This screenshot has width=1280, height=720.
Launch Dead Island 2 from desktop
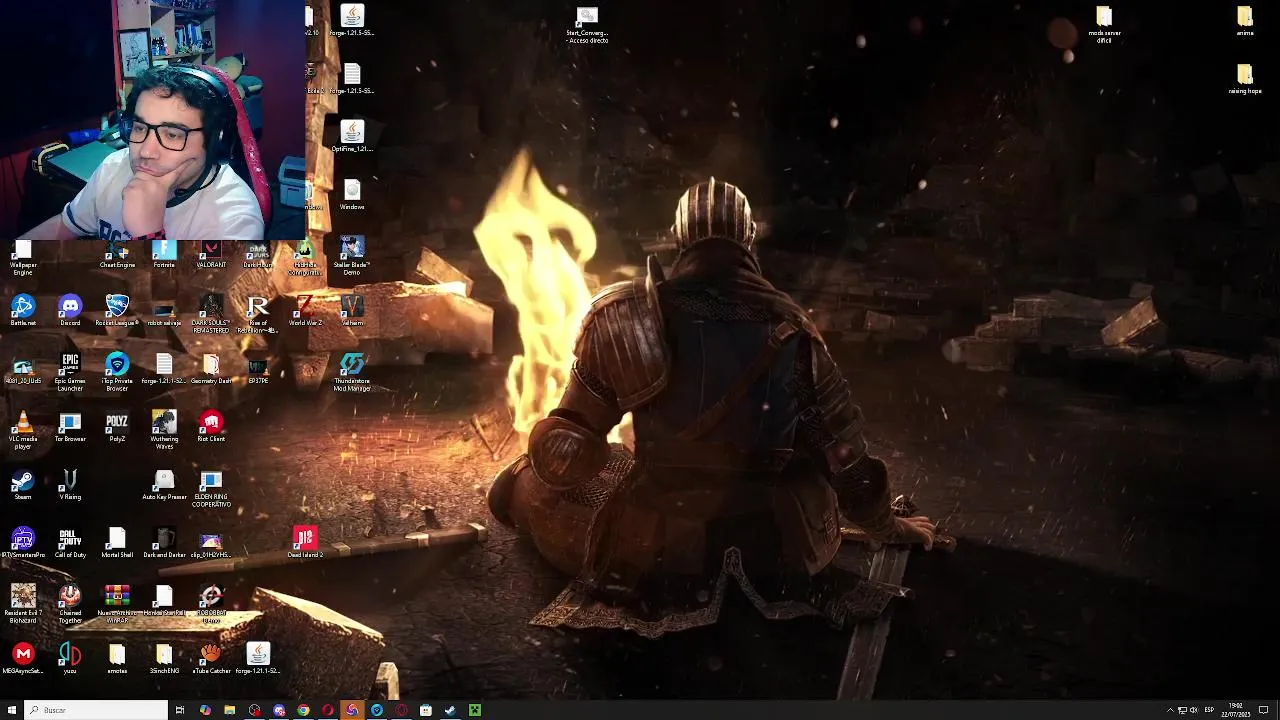coord(305,543)
